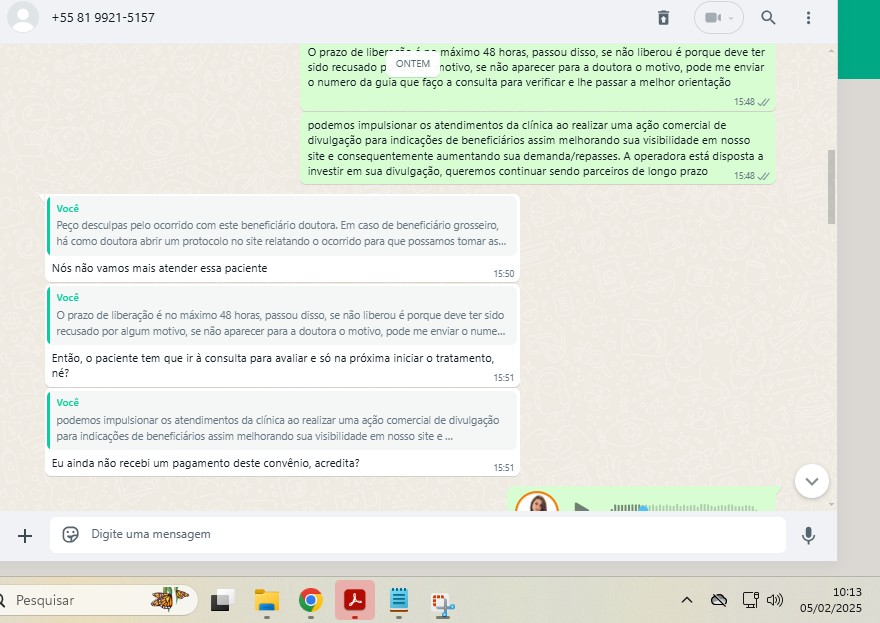The width and height of the screenshot is (880, 623).
Task: Search within this conversation
Action: tap(768, 18)
